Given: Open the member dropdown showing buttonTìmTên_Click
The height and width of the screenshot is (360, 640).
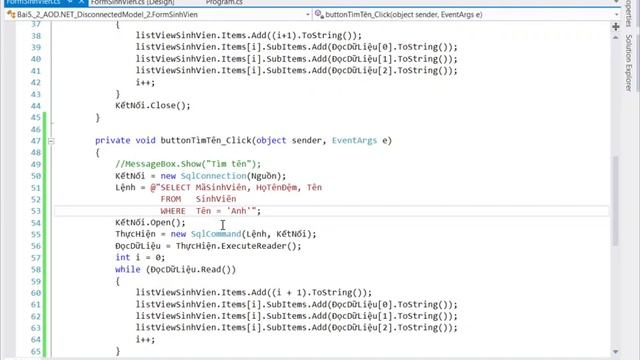Looking at the screenshot, I should (x=467, y=15).
